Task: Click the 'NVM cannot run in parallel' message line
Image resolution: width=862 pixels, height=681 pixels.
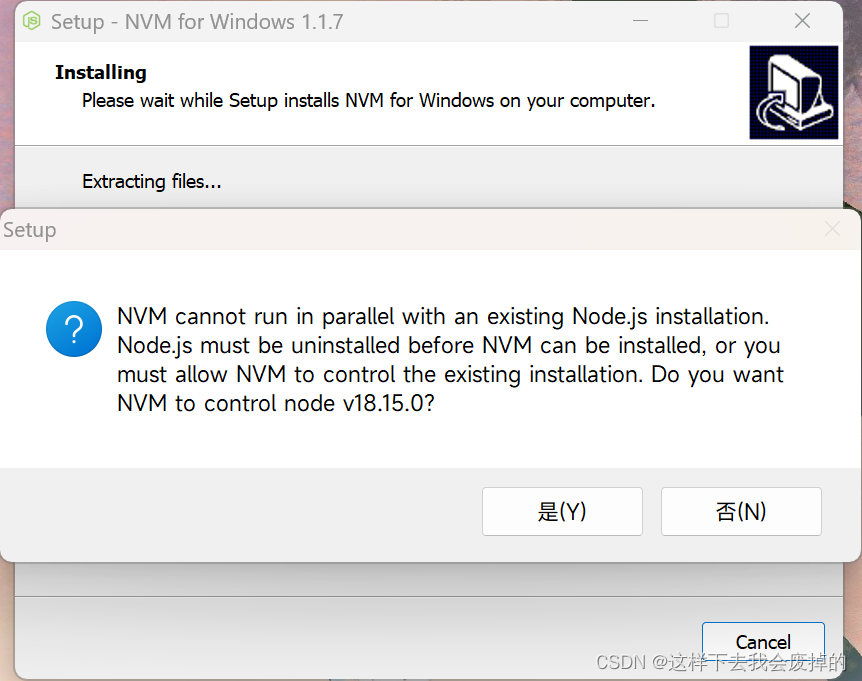Action: coord(443,317)
